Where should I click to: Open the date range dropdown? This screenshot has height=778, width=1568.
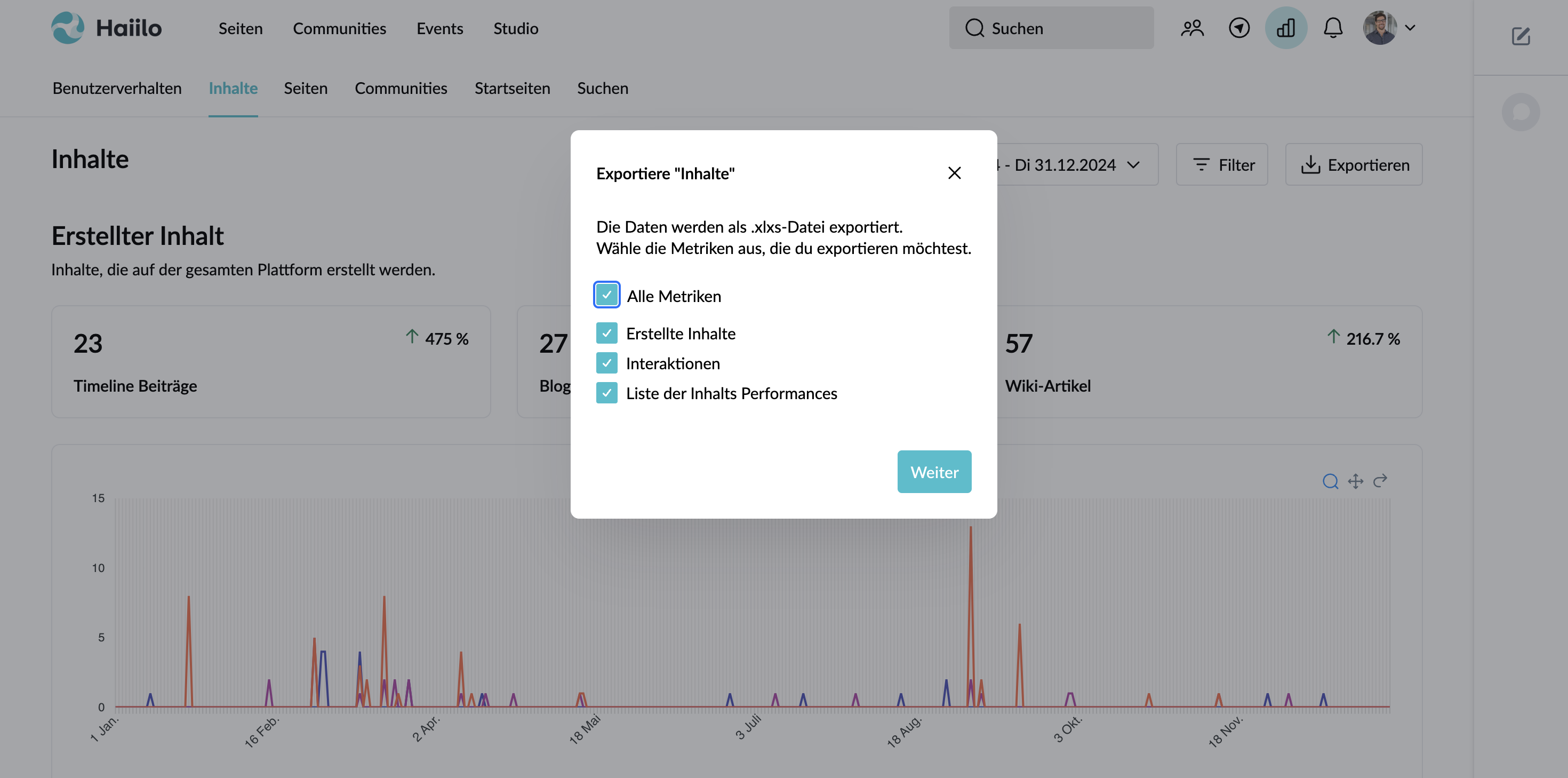click(1077, 164)
